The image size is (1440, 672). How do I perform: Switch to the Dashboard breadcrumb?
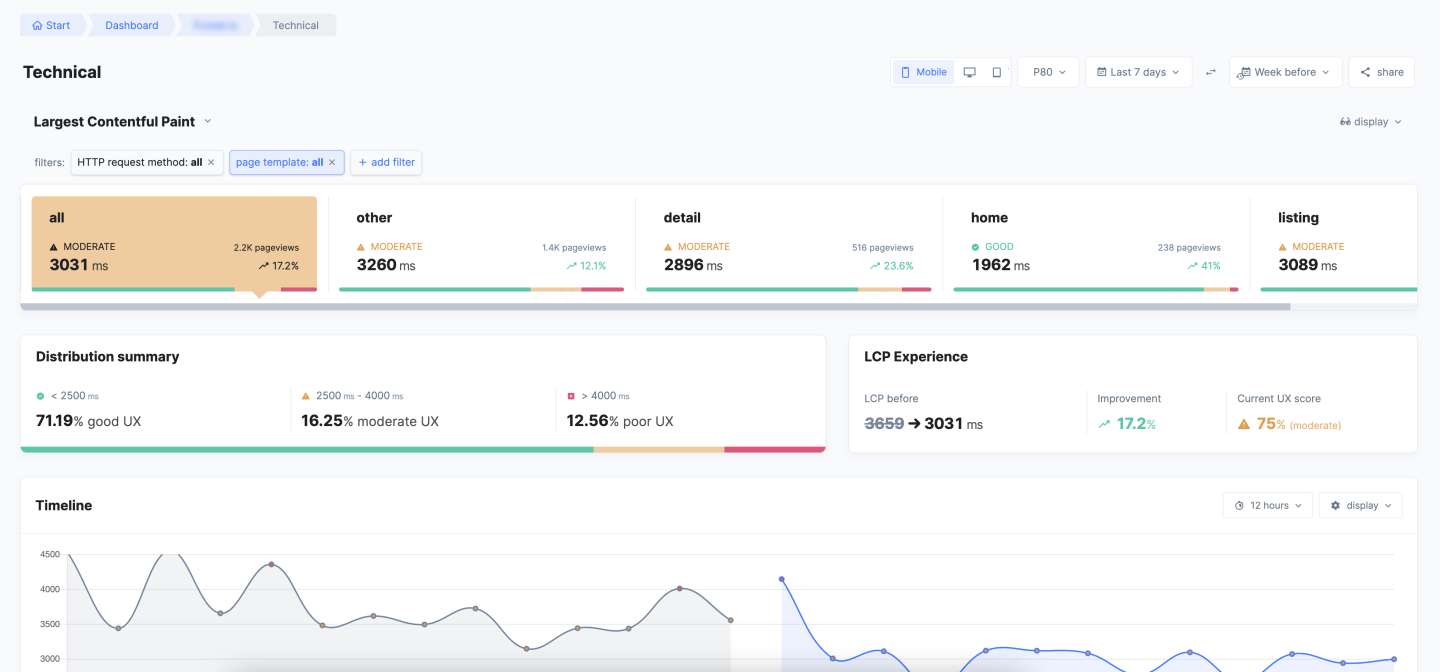(131, 24)
